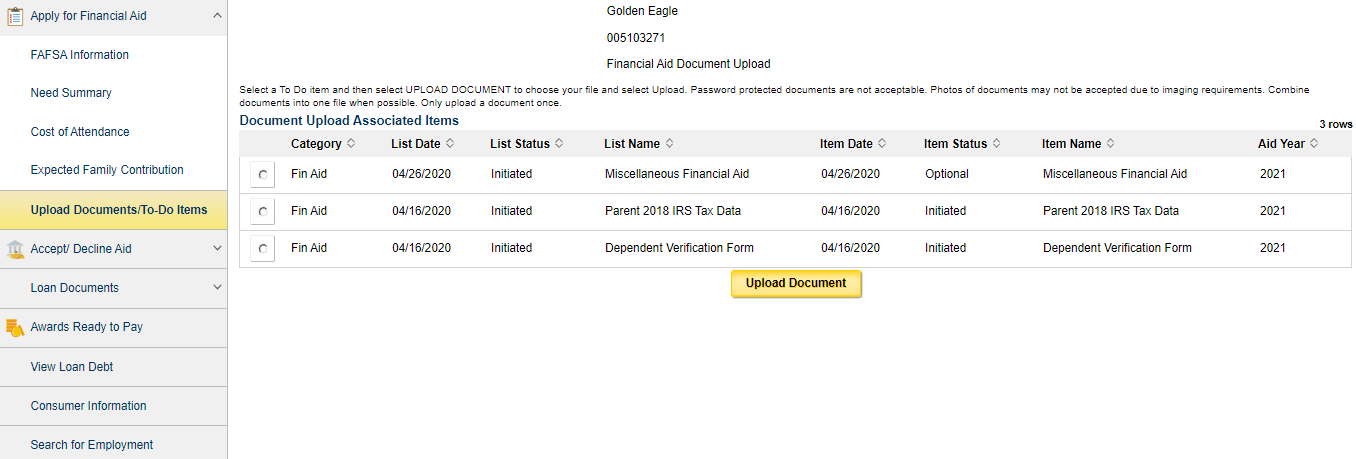
Task: Sort by Category column sort icon
Action: (351, 144)
